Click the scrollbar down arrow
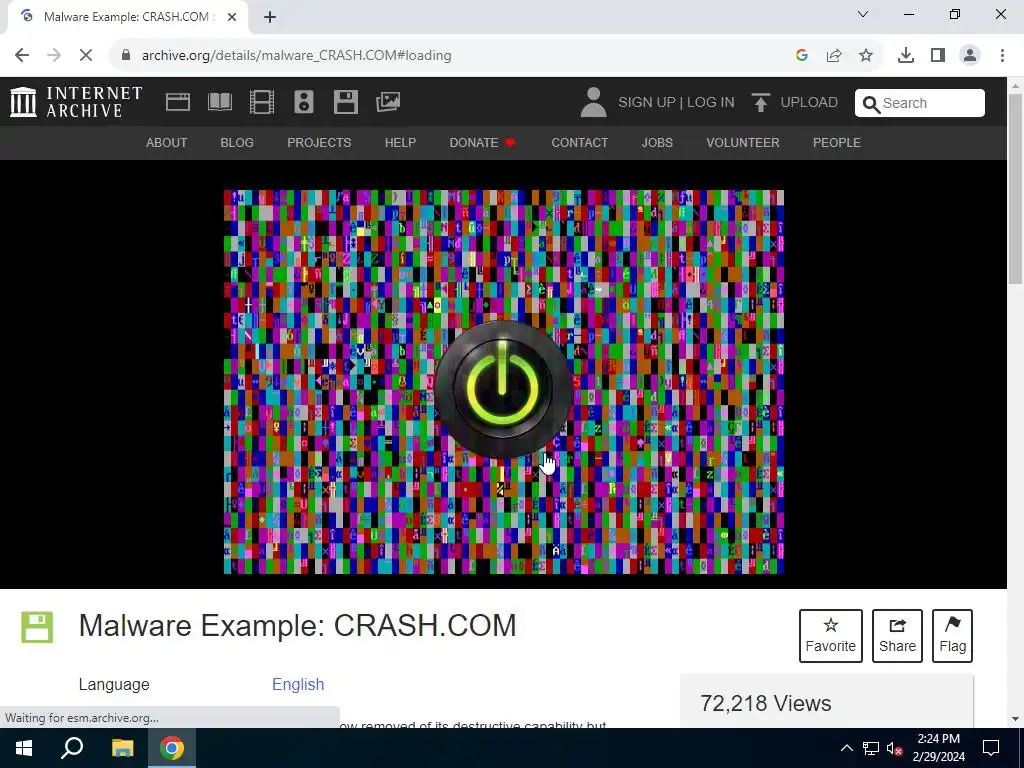Viewport: 1024px width, 768px height. (x=1015, y=719)
